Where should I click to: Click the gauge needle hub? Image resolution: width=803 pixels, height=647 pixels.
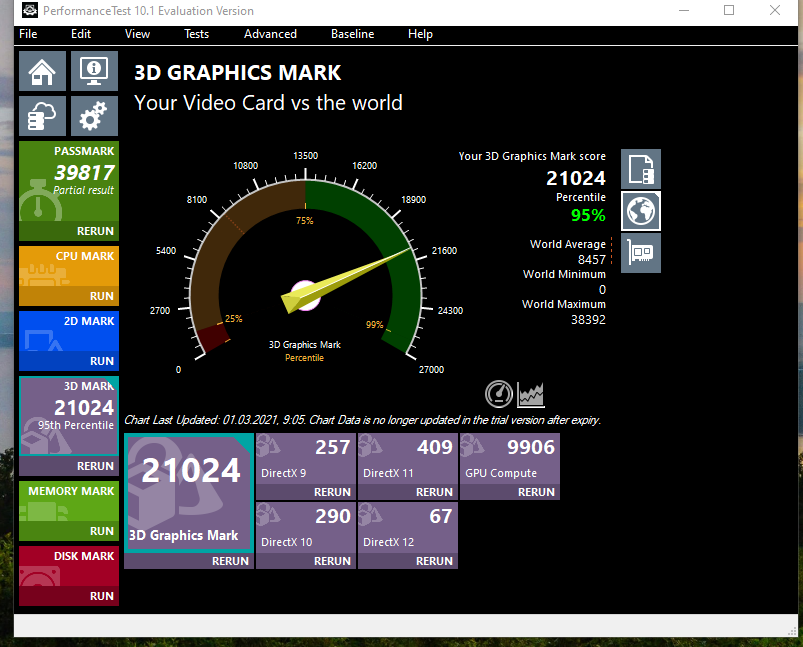(305, 296)
